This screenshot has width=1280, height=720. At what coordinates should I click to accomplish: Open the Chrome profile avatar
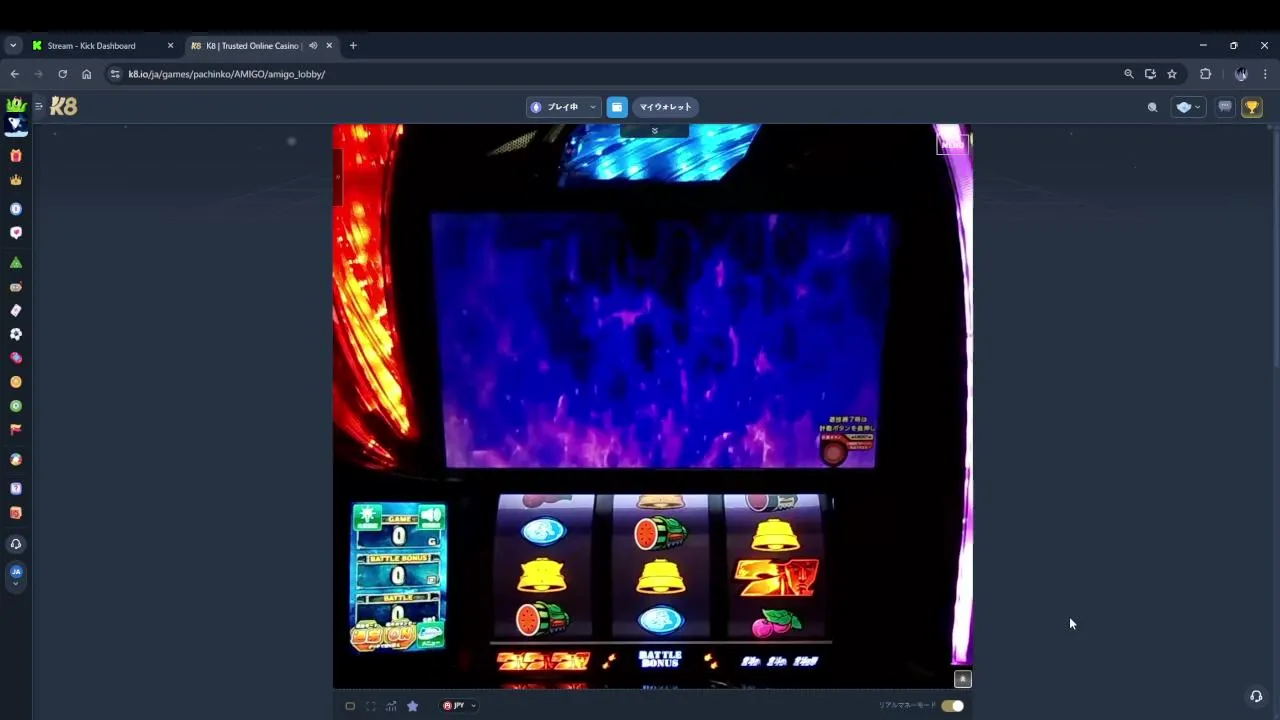1241,74
